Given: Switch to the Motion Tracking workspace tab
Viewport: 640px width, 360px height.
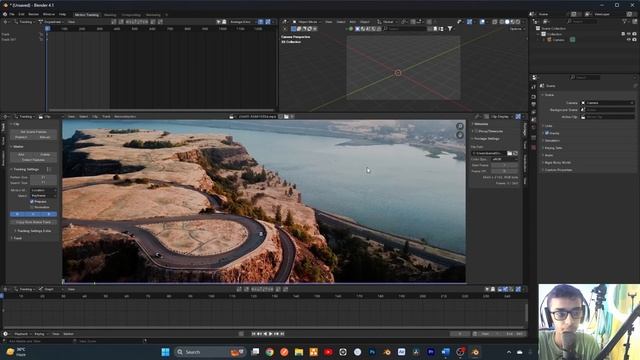Looking at the screenshot, I should point(87,15).
